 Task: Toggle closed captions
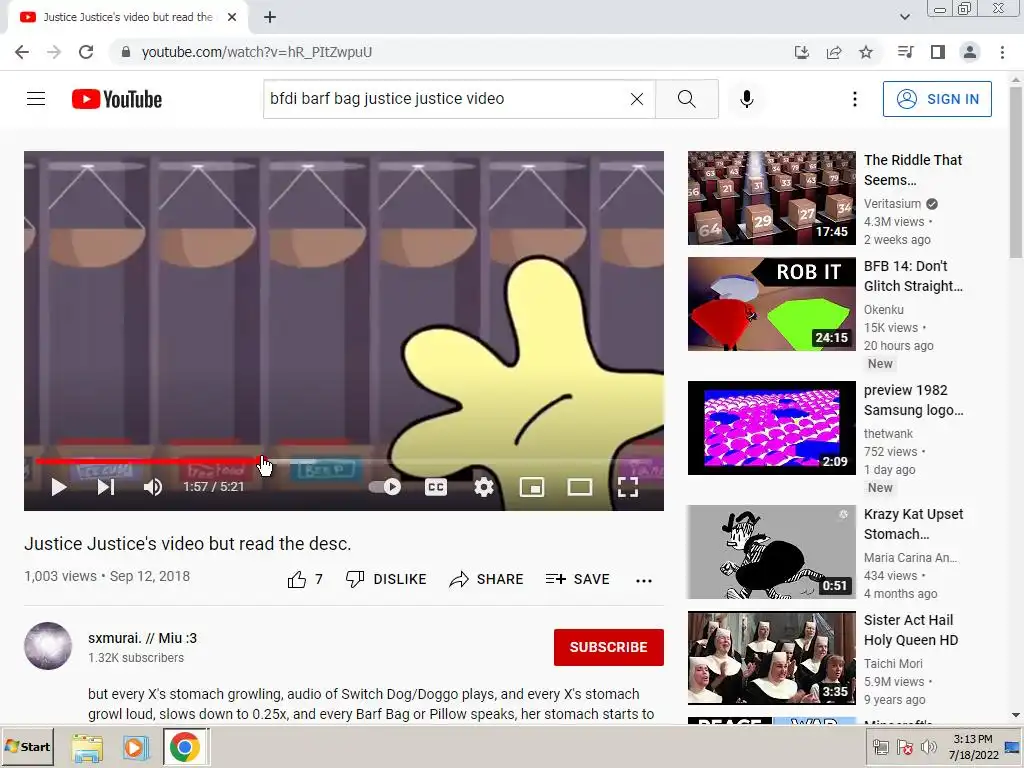(436, 487)
